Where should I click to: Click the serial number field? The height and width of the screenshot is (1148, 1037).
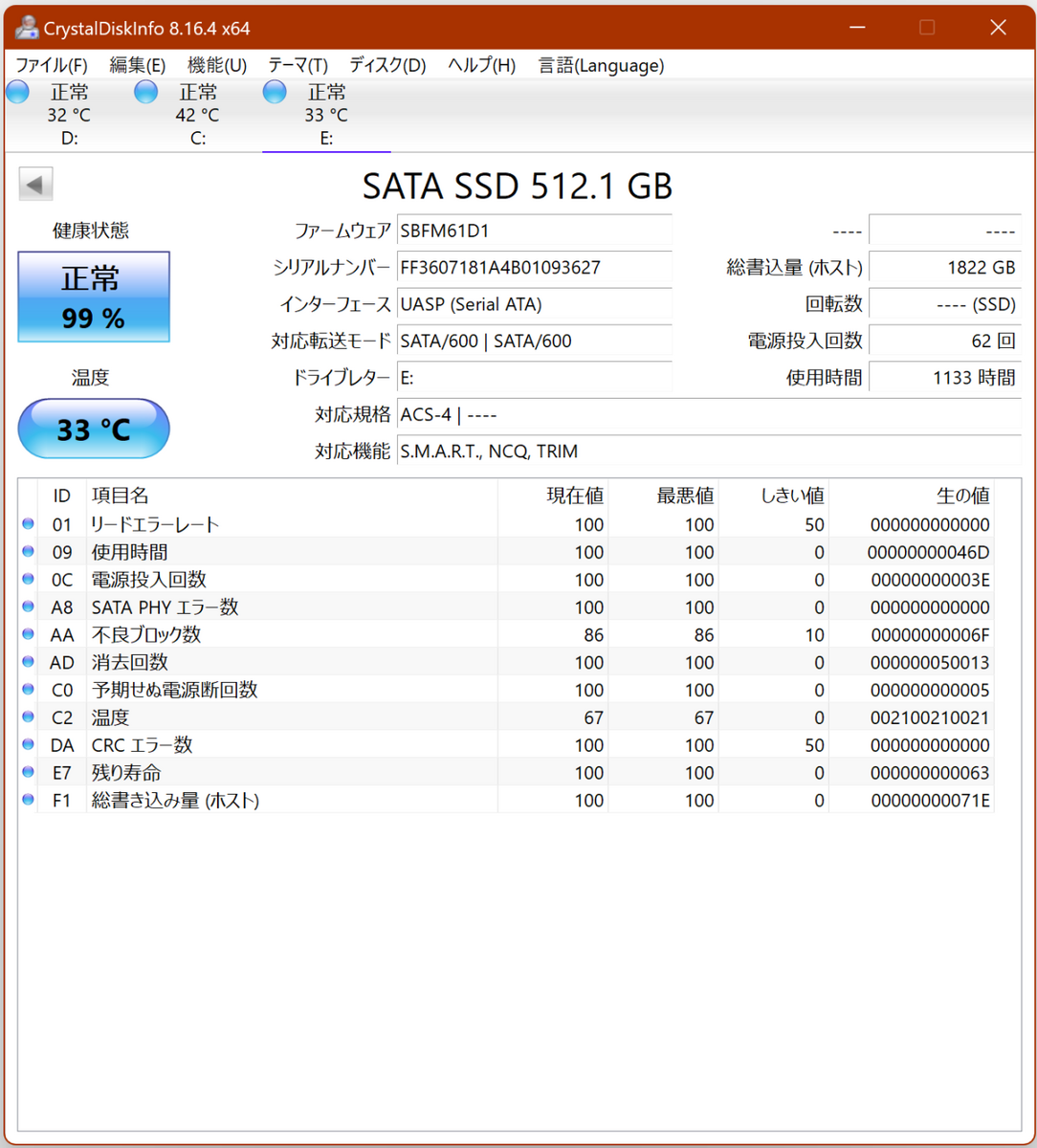click(x=534, y=267)
